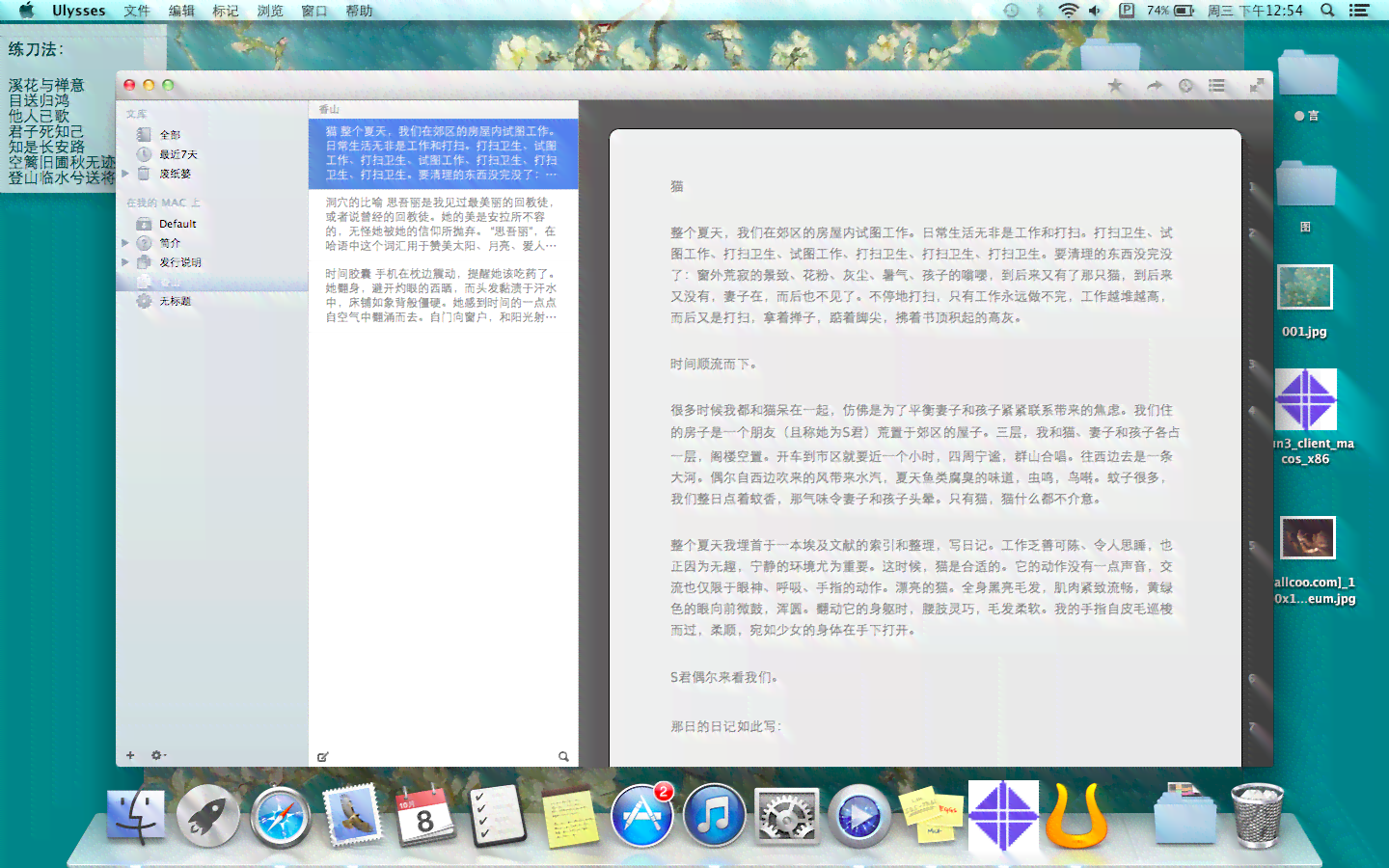This screenshot has width=1389, height=868.
Task: Open the sheet 时间胶囊
Action: (x=444, y=295)
